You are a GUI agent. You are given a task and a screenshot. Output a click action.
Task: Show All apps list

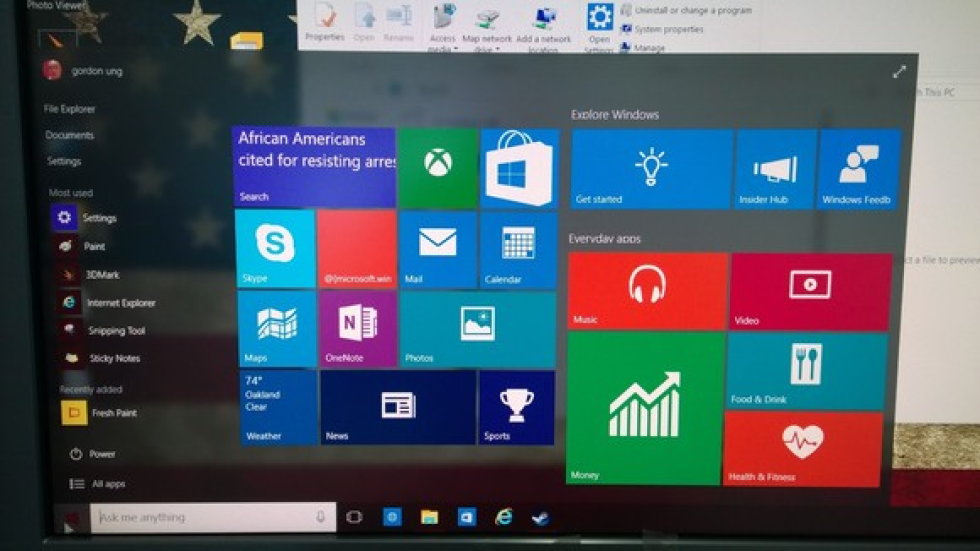pos(97,484)
